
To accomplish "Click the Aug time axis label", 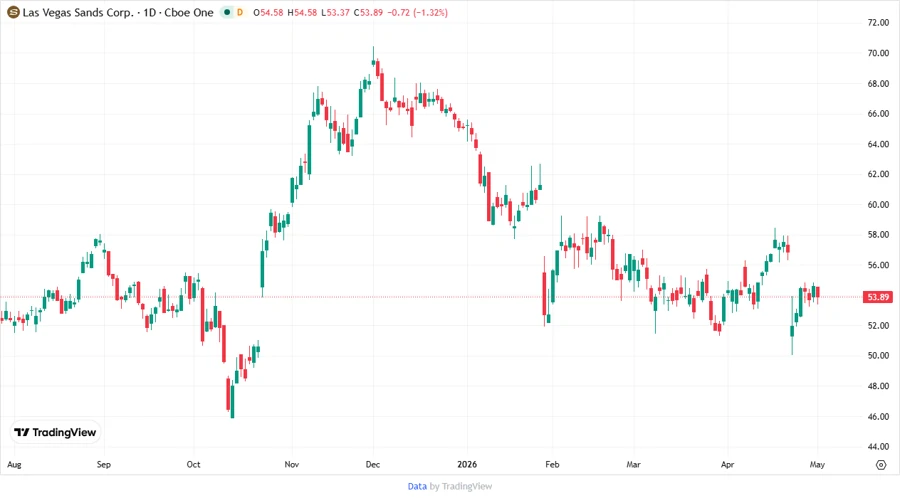I will [x=14, y=465].
